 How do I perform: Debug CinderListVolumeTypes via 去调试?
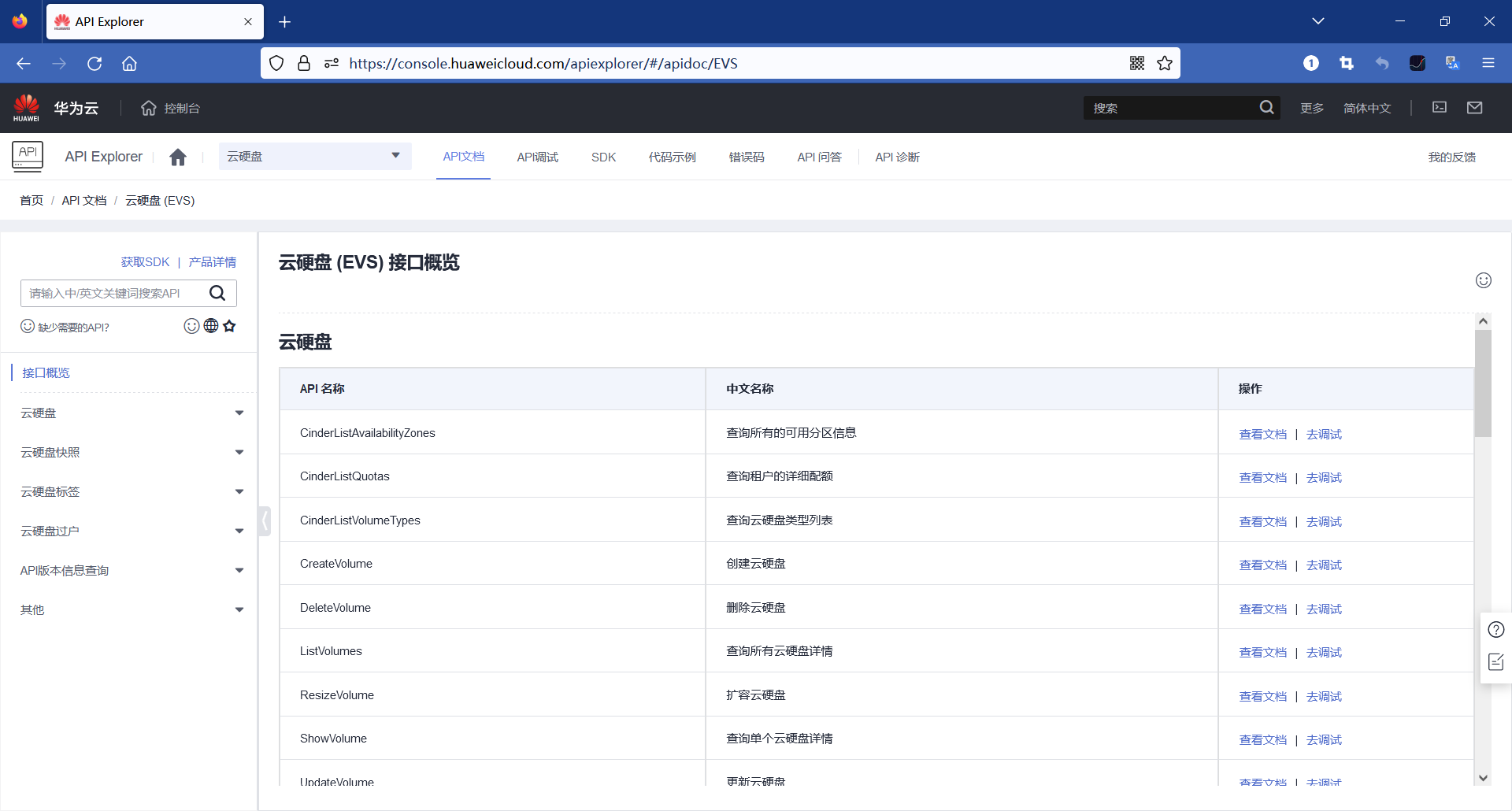tap(1324, 521)
